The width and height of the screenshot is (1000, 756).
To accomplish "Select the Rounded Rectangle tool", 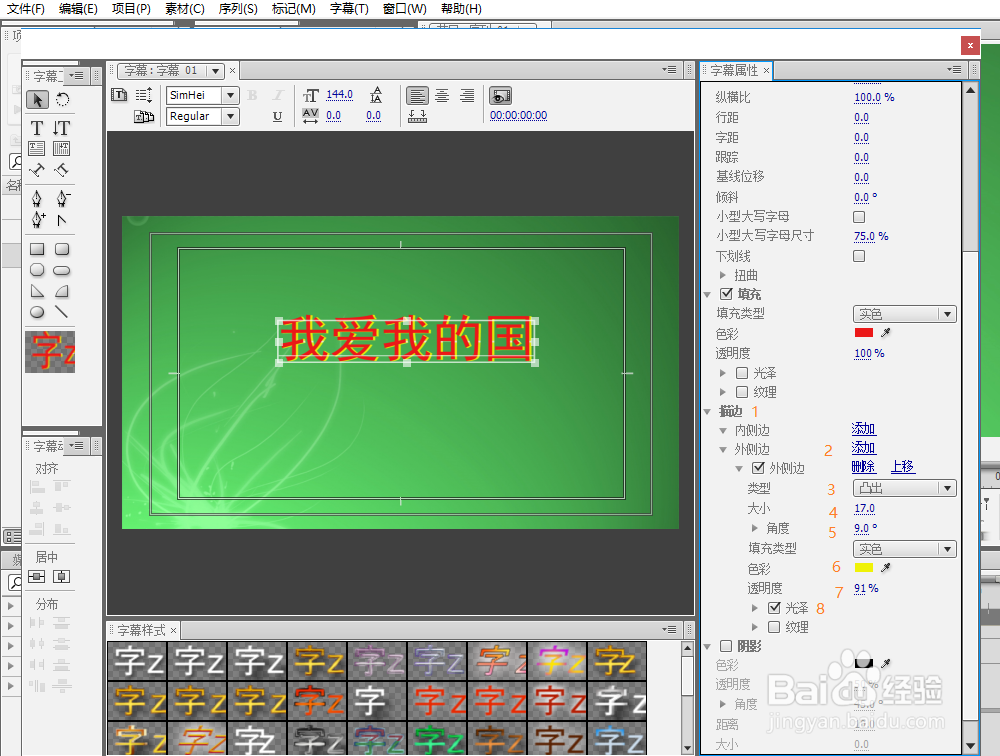I will tap(62, 249).
